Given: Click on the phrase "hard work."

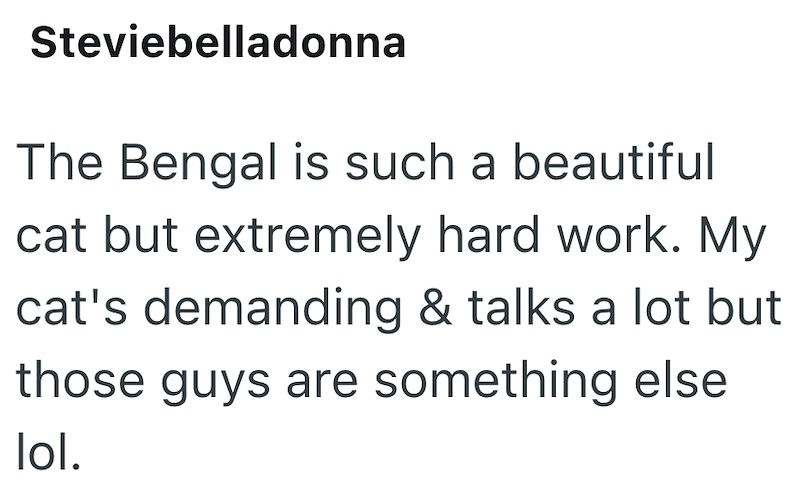Looking at the screenshot, I should pos(560,235).
